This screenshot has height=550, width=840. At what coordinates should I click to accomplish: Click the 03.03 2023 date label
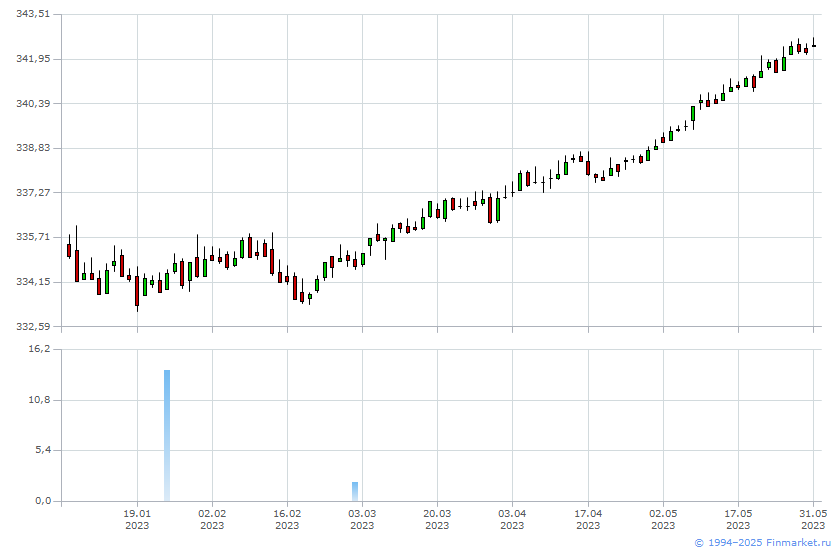(x=362, y=519)
